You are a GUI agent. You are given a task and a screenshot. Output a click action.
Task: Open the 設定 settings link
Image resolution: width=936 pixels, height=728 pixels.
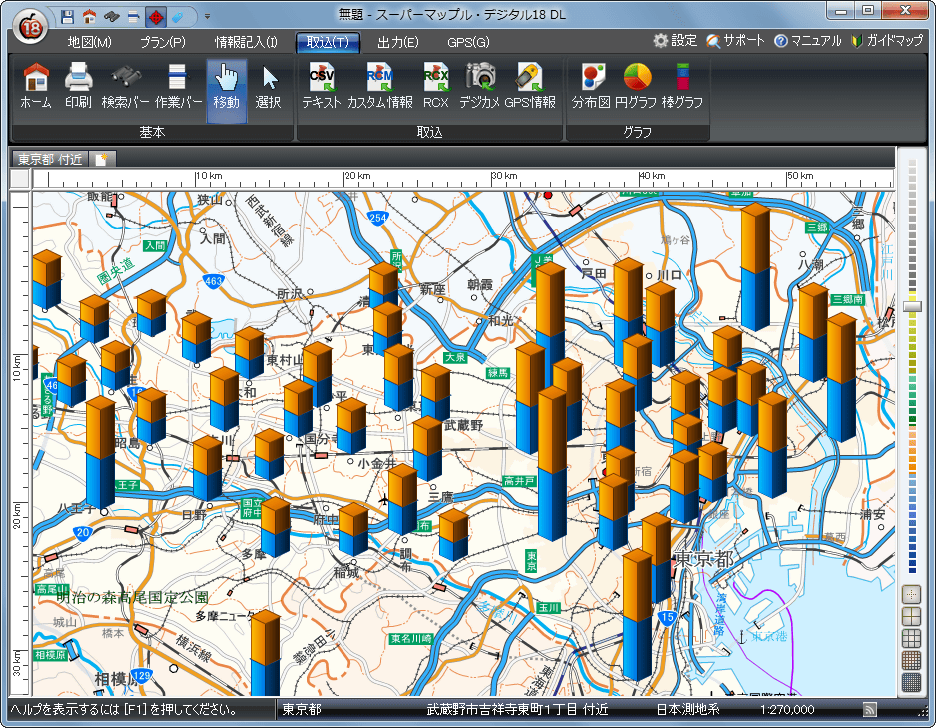coord(675,41)
